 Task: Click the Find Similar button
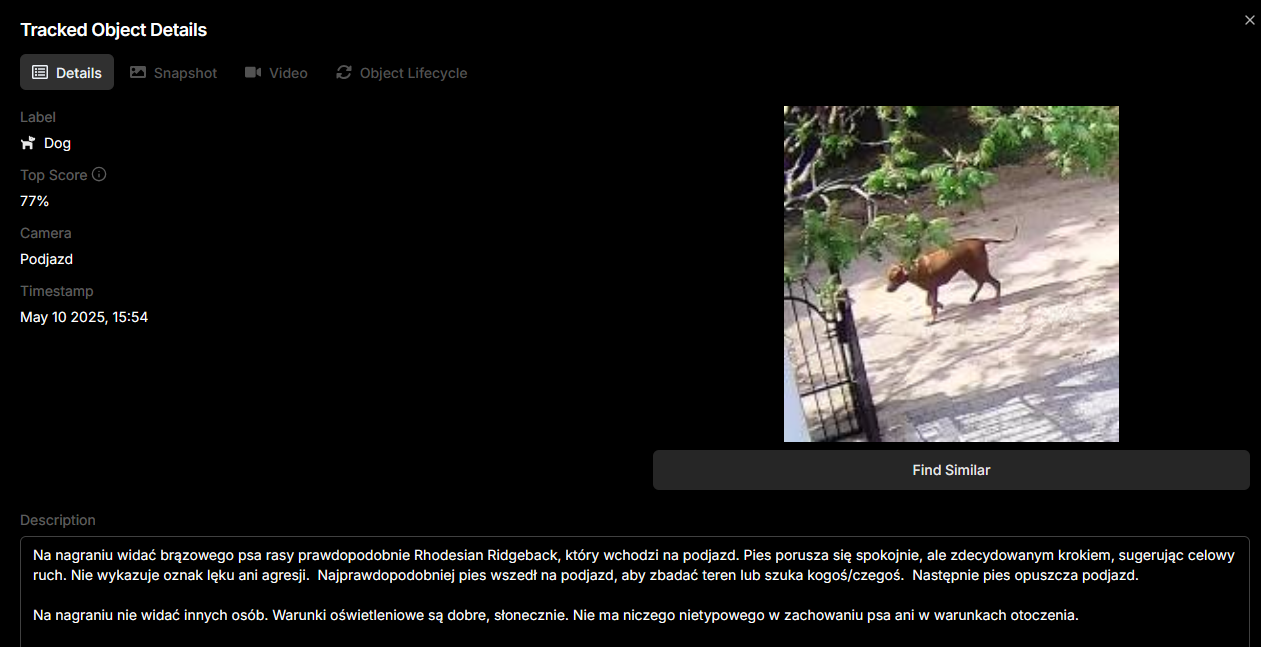[x=951, y=470]
